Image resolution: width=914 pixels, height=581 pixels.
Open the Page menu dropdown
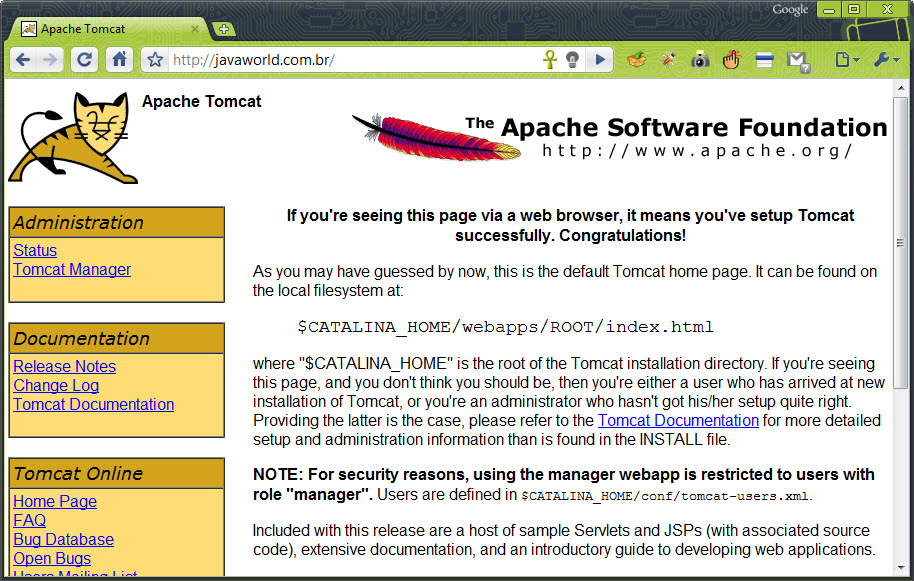(x=847, y=59)
